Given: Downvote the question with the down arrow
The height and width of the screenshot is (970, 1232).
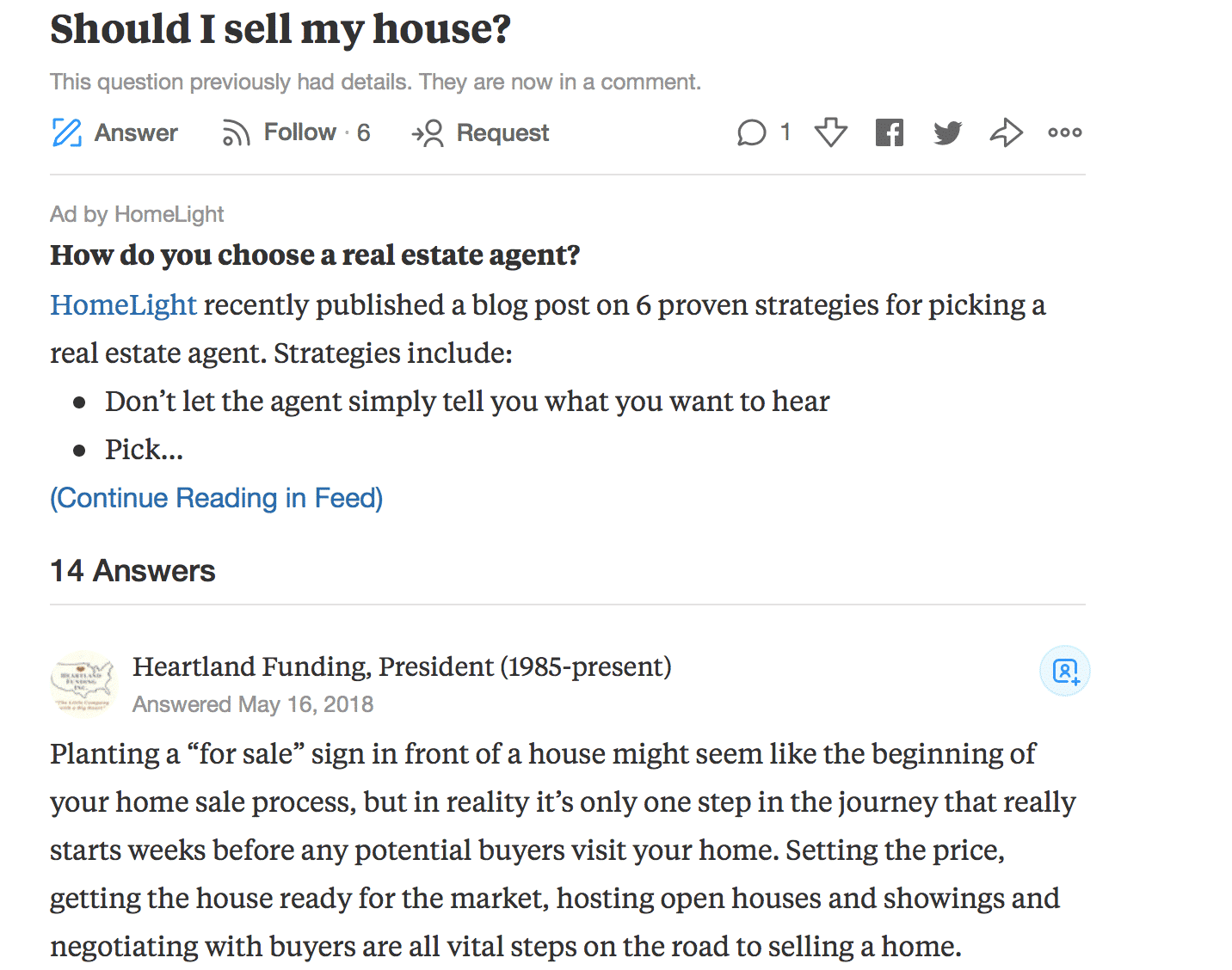Looking at the screenshot, I should [831, 132].
